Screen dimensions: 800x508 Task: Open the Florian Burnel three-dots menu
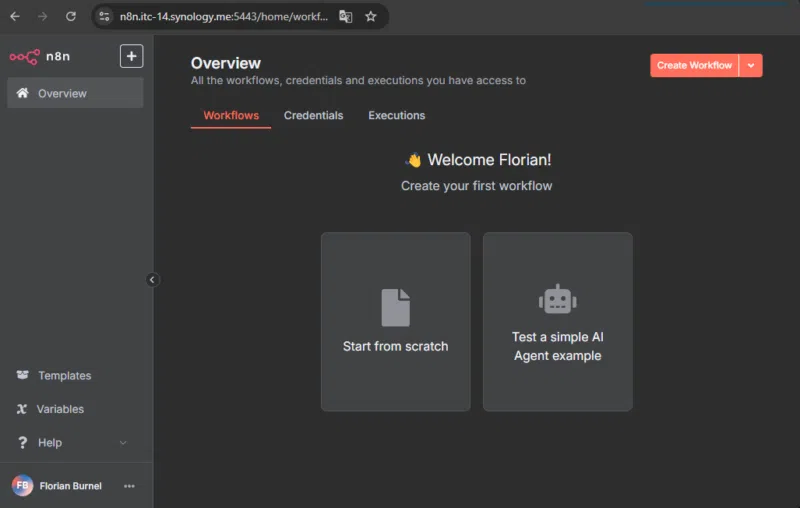[x=129, y=486]
